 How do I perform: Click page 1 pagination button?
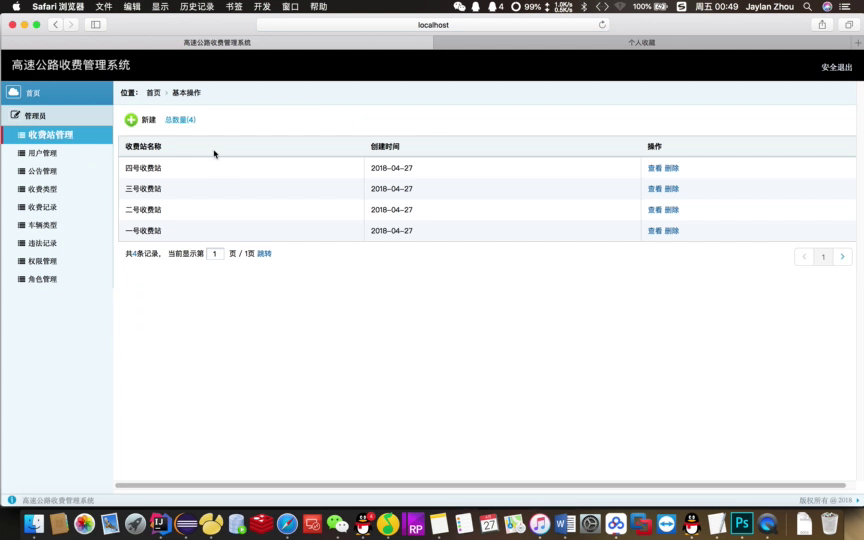823,257
